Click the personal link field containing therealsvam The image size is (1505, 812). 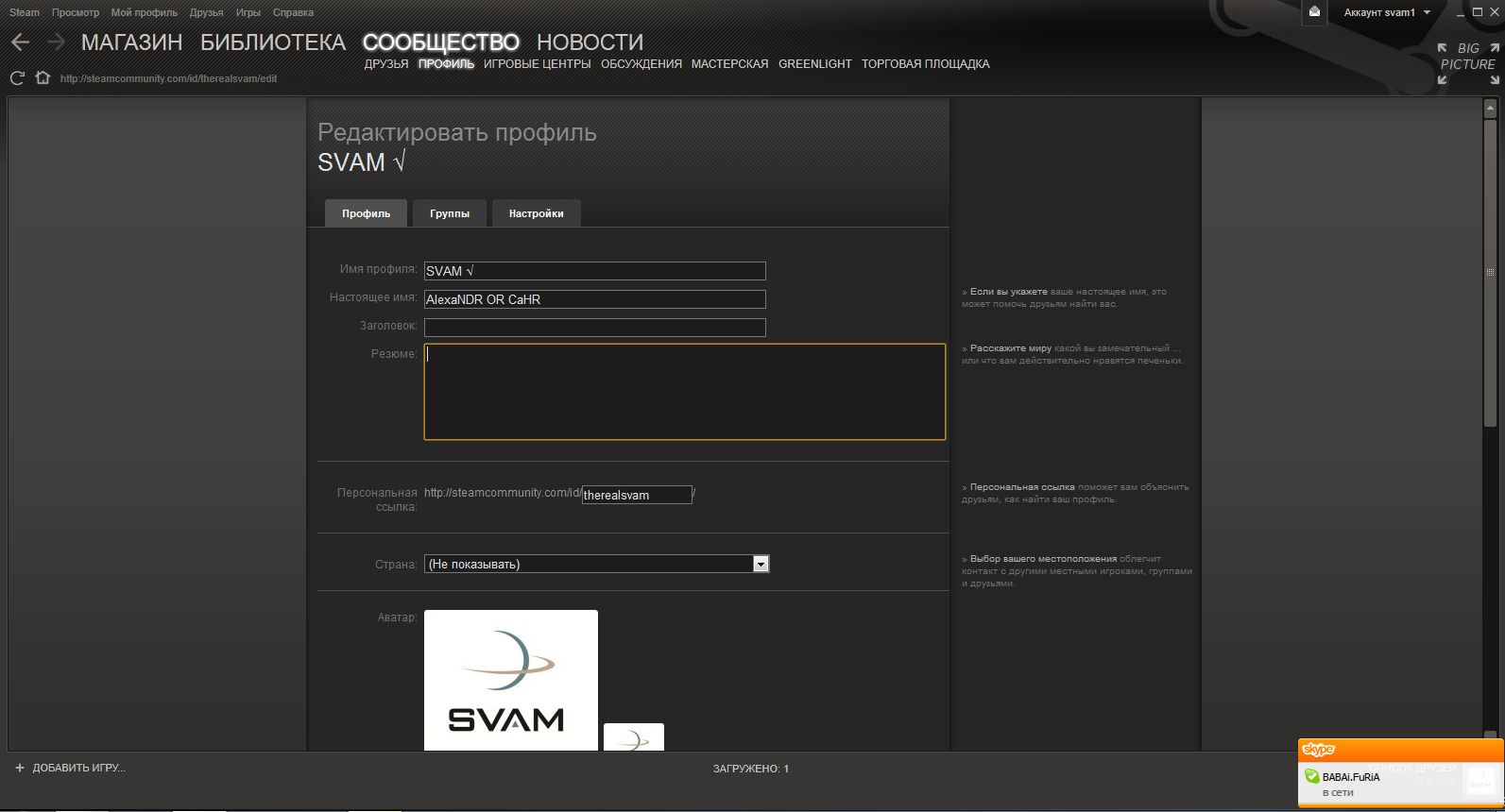637,495
